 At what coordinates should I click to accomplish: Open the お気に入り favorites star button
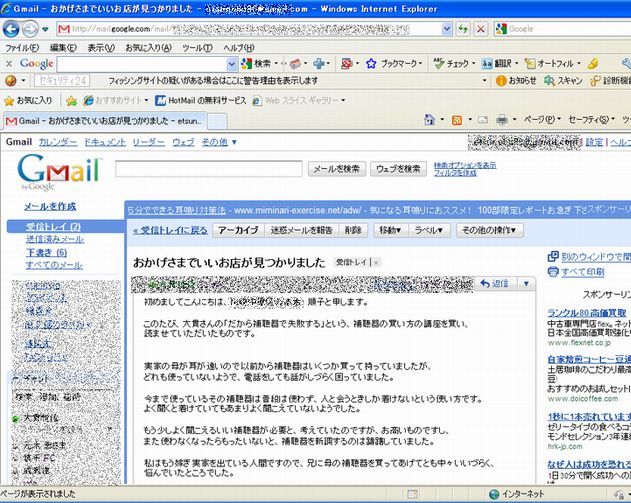point(28,101)
